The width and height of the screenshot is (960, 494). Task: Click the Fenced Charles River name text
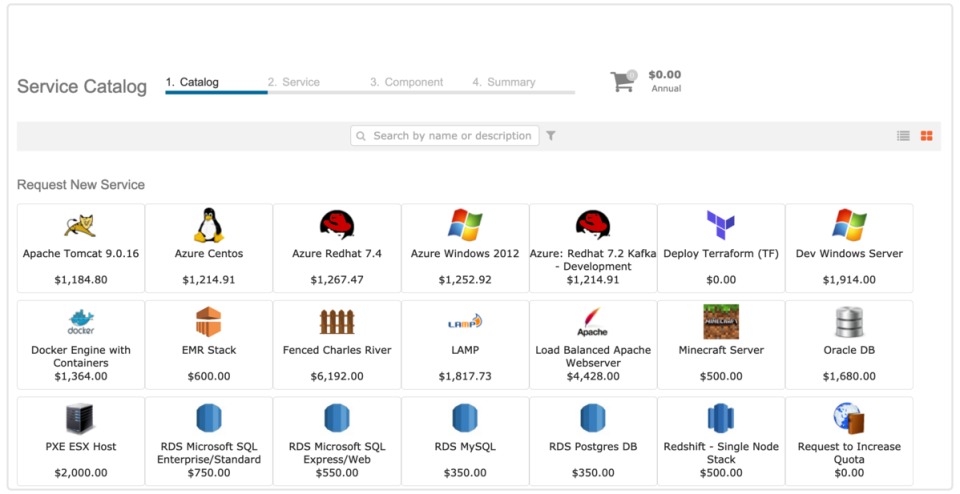[x=337, y=350]
